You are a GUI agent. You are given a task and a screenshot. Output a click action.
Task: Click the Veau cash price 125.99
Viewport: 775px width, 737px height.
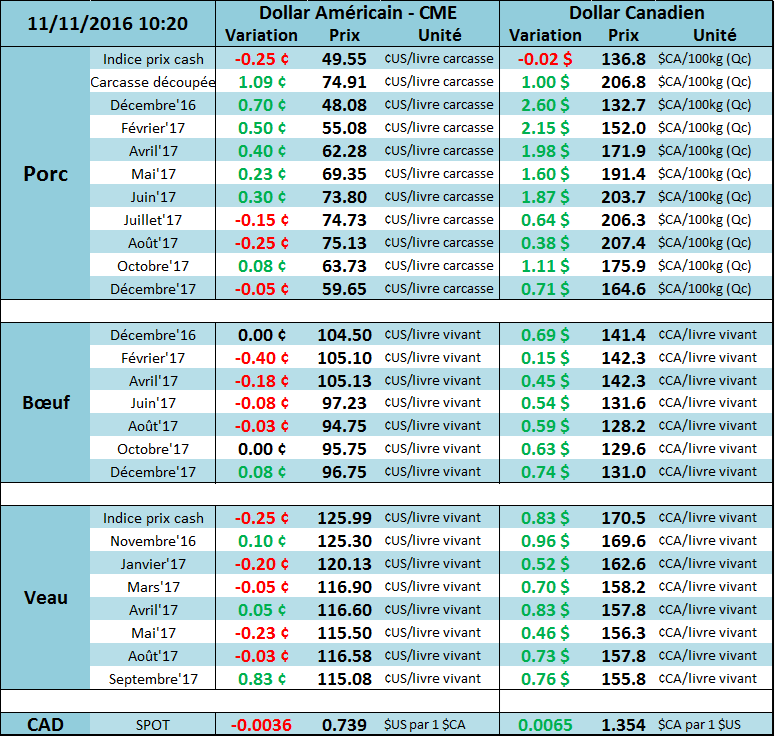(344, 518)
